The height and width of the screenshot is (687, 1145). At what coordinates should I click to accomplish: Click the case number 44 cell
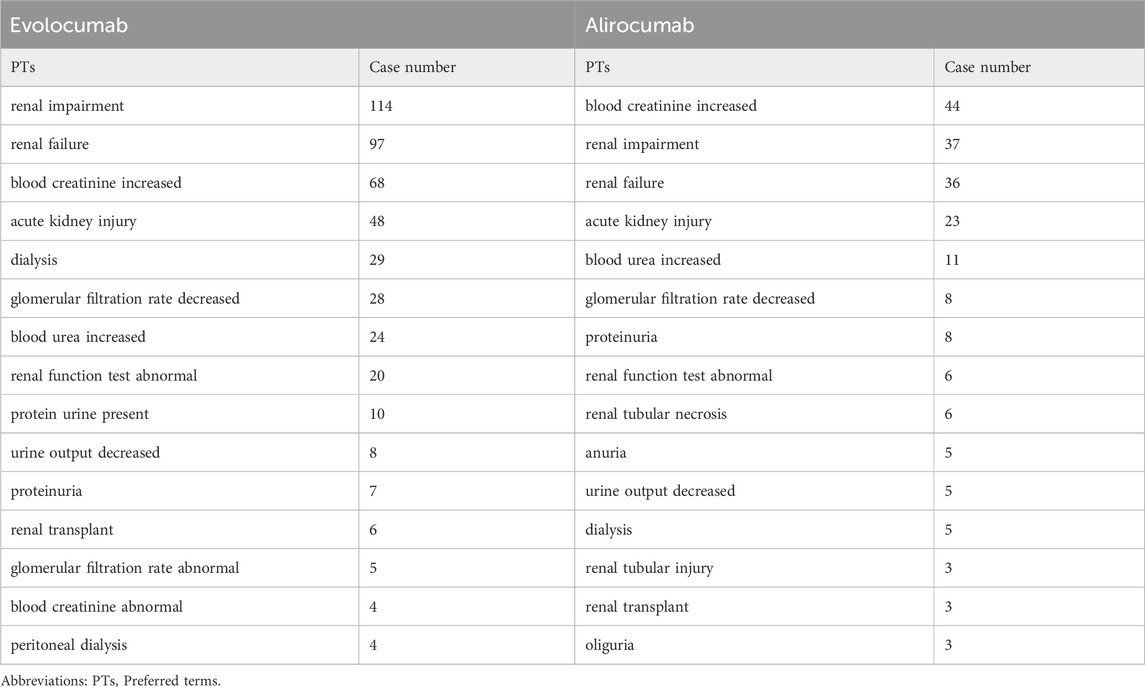(x=1039, y=106)
